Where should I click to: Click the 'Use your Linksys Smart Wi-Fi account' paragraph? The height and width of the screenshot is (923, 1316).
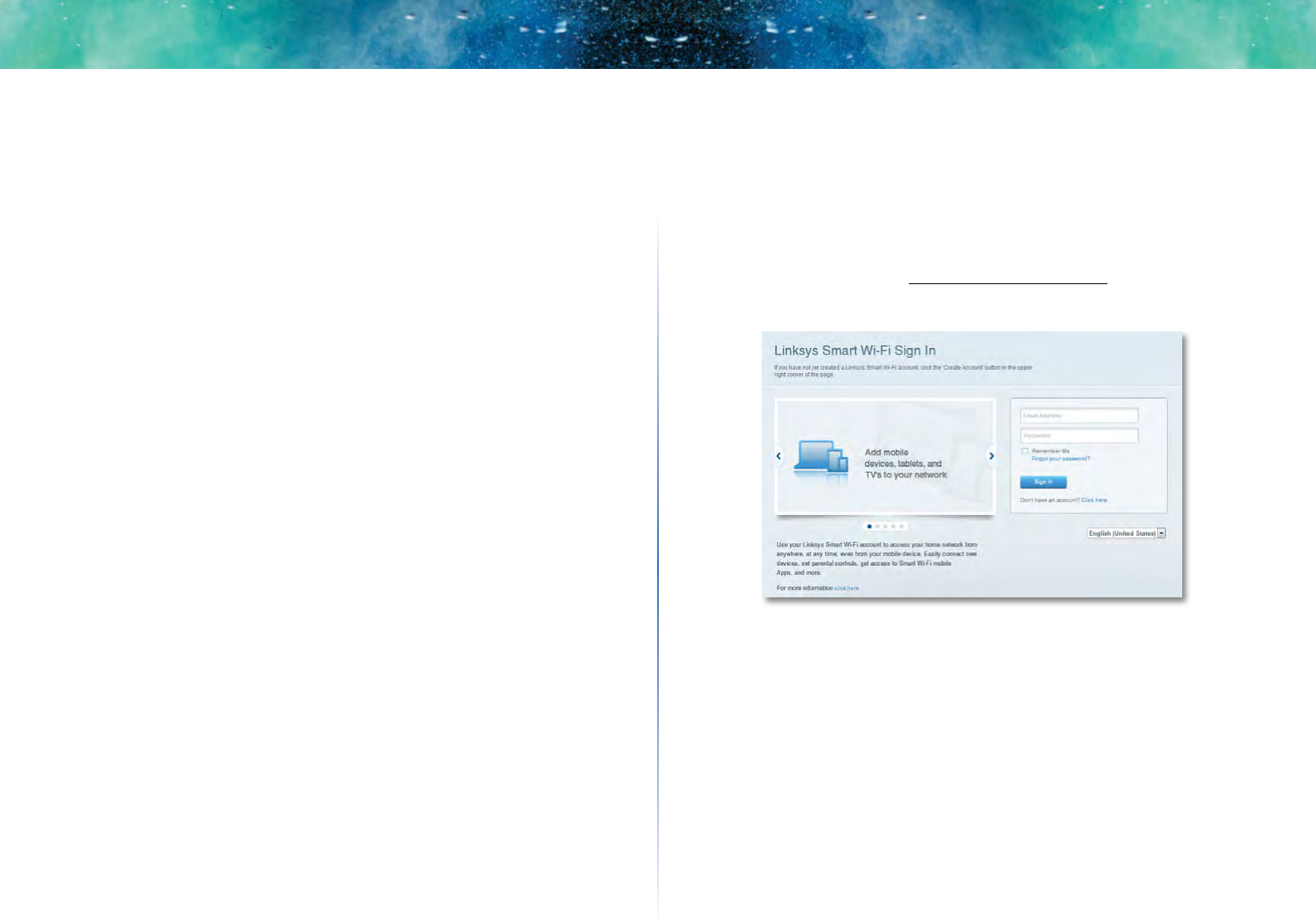click(877, 558)
